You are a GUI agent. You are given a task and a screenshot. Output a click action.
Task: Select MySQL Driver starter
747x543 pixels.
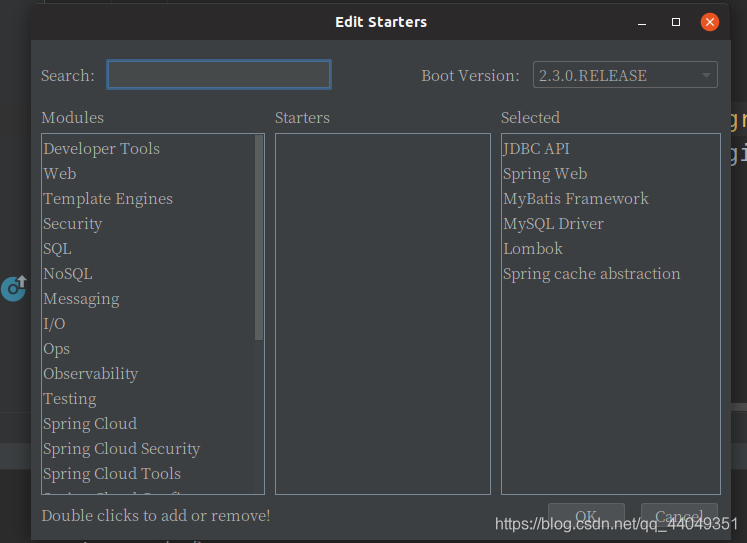pyautogui.click(x=553, y=224)
